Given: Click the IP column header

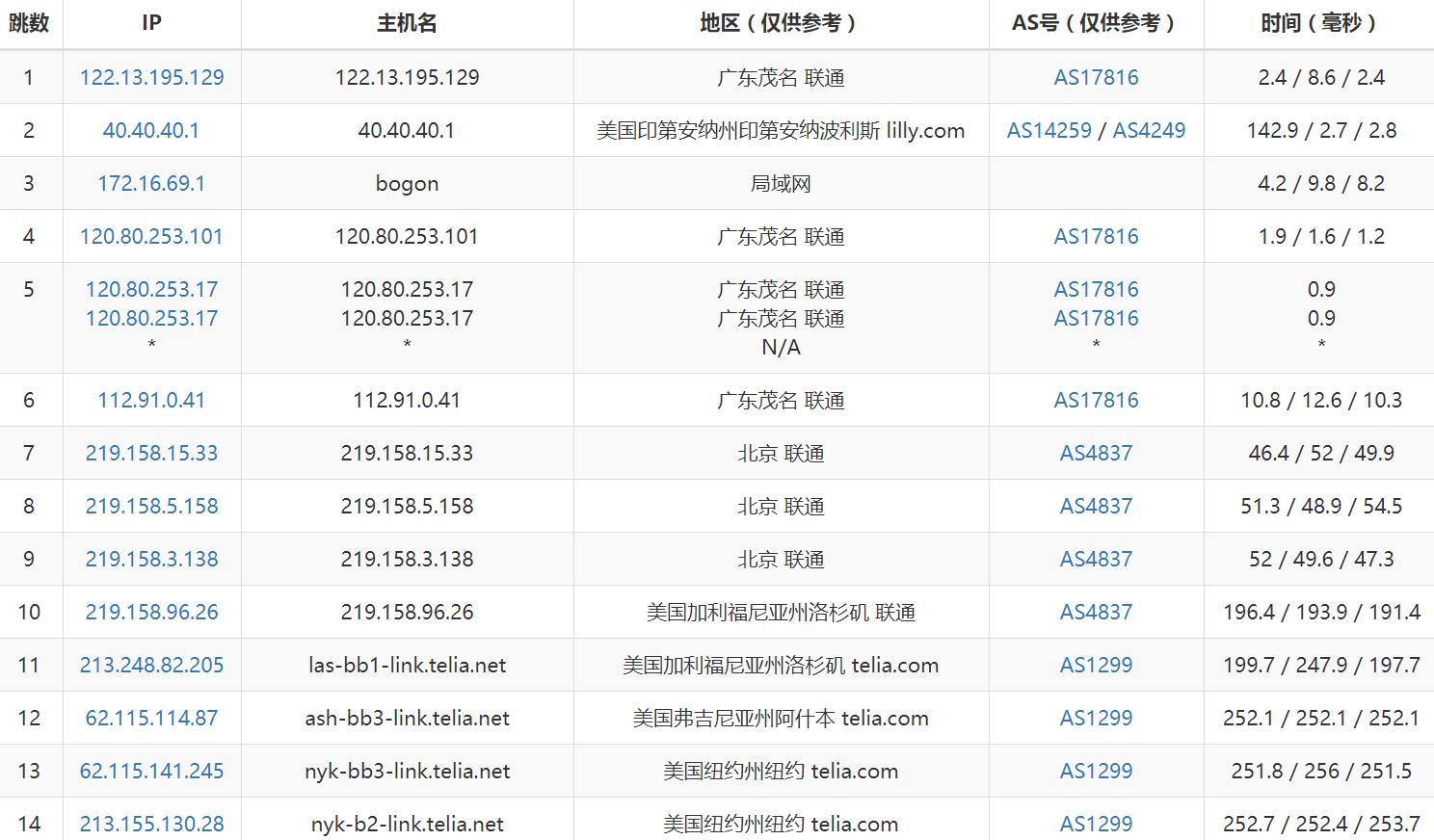Looking at the screenshot, I should pos(151,23).
